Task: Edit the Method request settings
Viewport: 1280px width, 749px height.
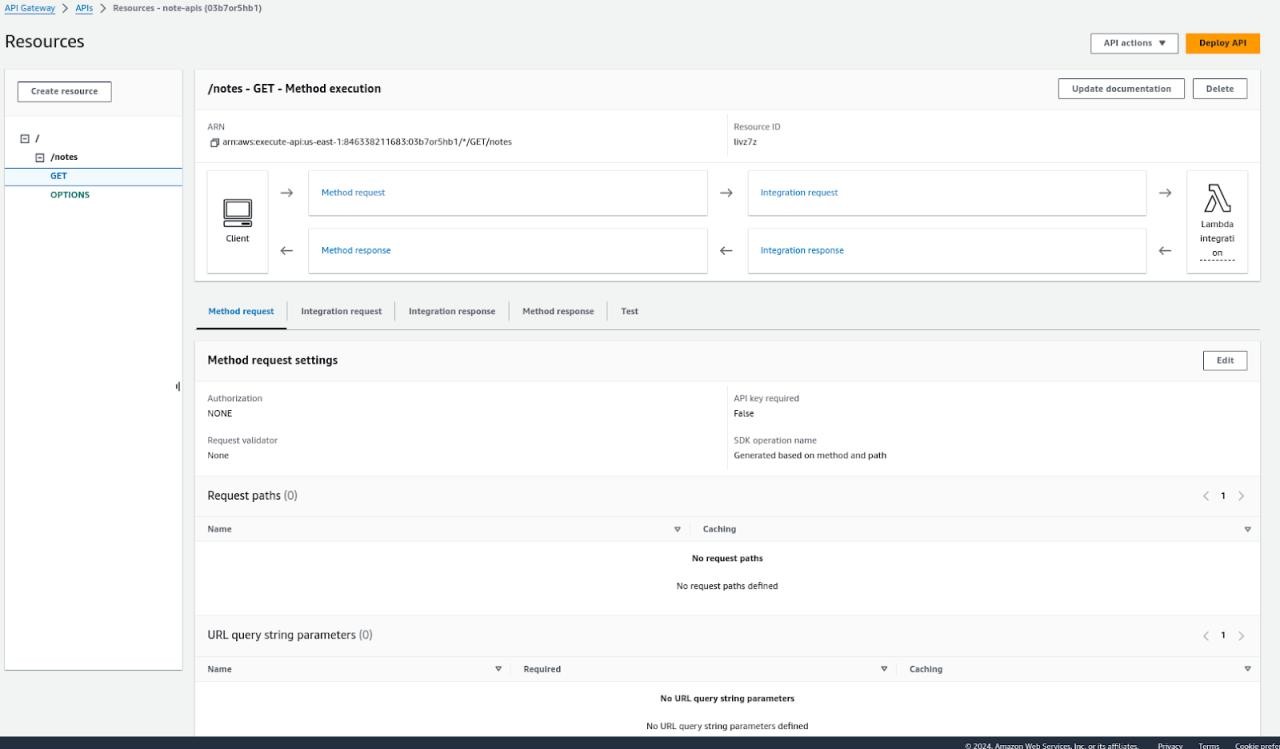Action: (1225, 360)
